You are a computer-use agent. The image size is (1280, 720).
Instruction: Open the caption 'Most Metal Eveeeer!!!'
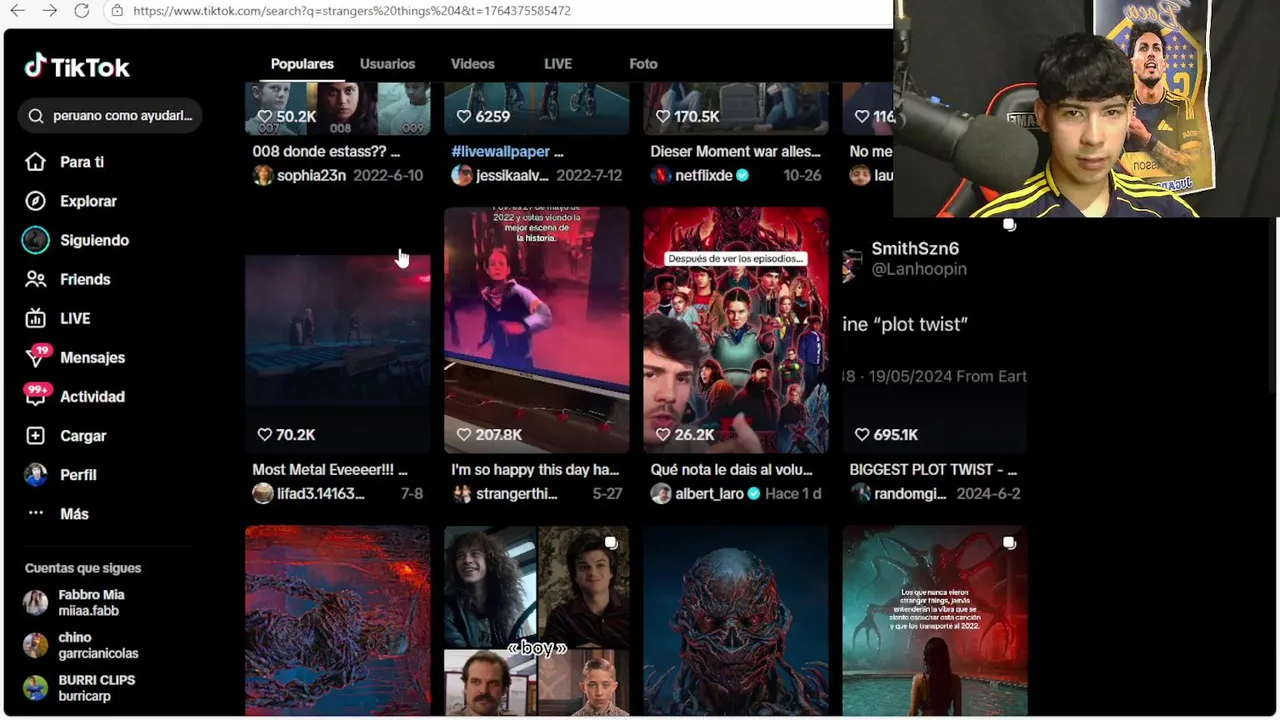coord(330,469)
